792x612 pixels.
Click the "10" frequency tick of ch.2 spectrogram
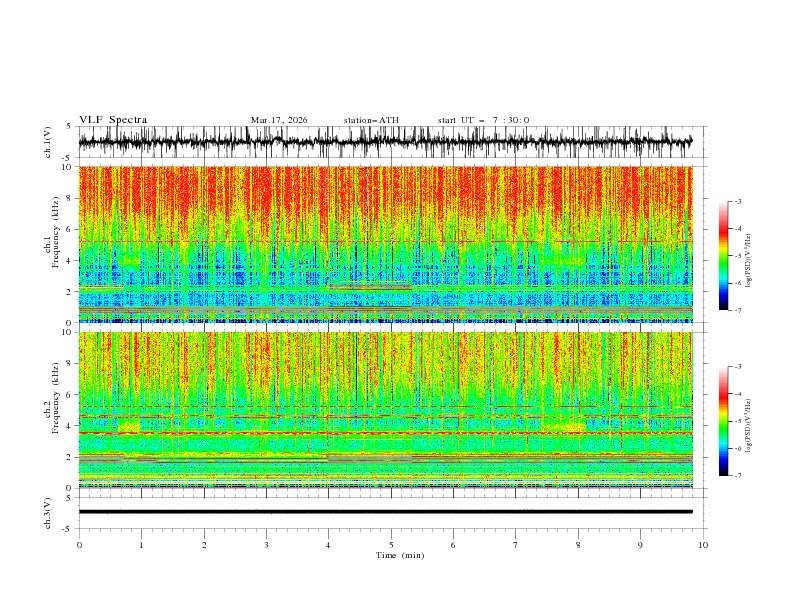pos(68,332)
